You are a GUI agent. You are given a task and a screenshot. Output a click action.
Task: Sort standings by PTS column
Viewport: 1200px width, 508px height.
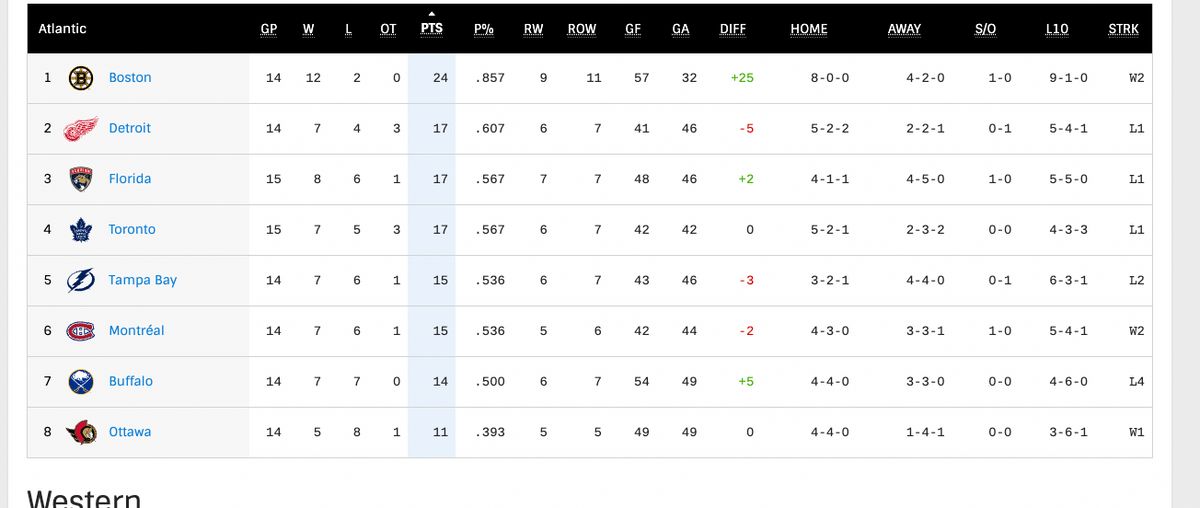(431, 29)
